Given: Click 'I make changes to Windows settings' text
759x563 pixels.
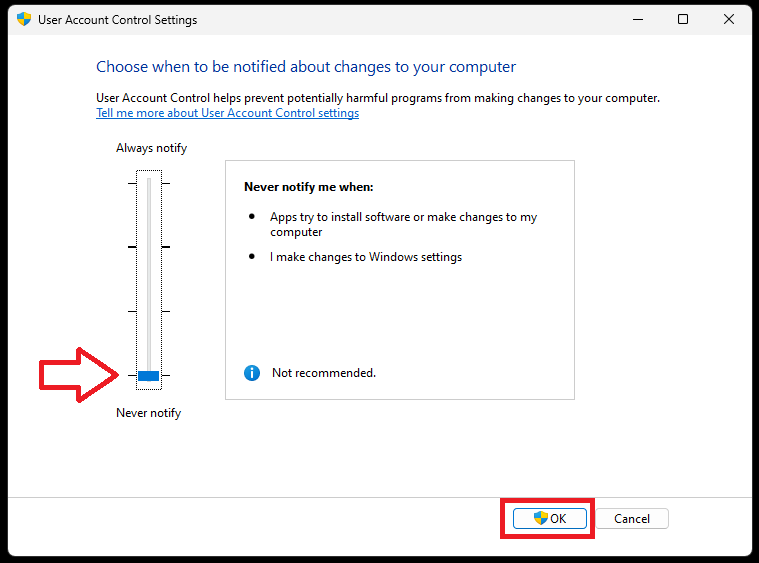Looking at the screenshot, I should click(366, 257).
